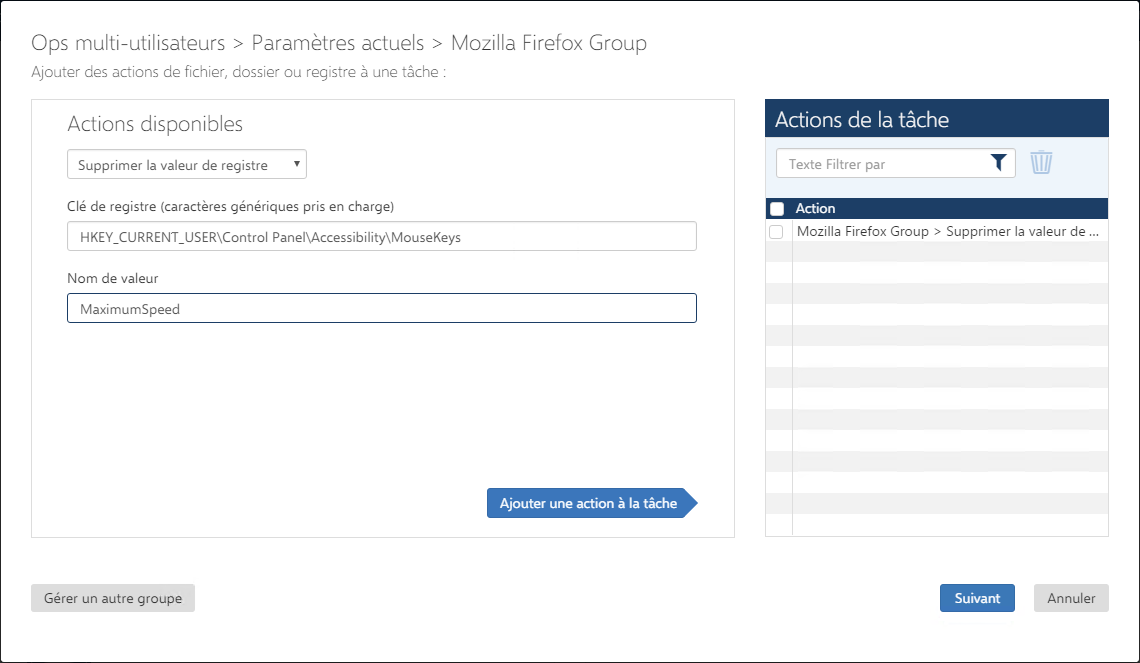Click the trash delete icon
Screen dimensions: 1140x663
click(1041, 163)
